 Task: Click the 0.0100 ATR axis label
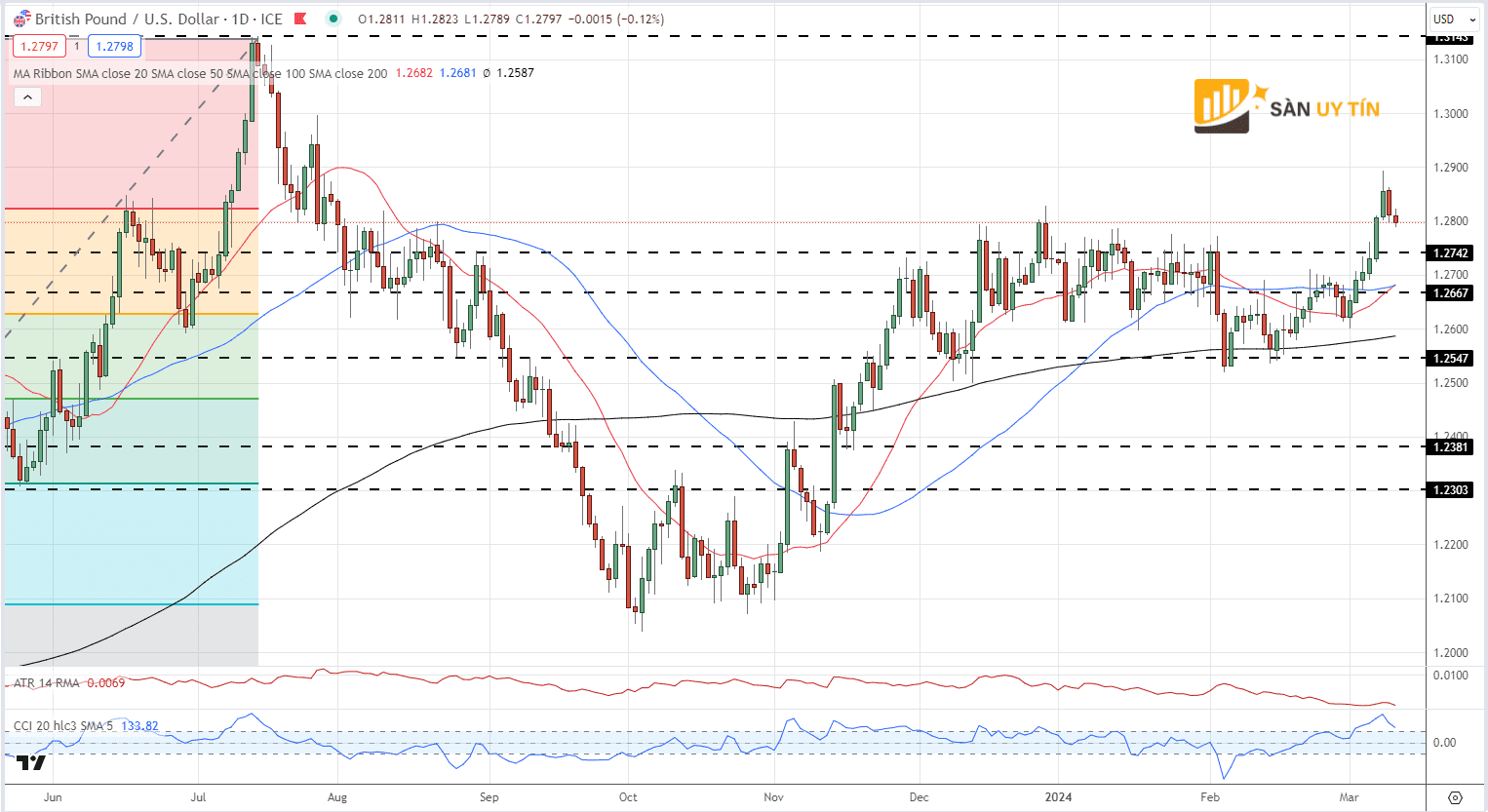pos(1450,676)
